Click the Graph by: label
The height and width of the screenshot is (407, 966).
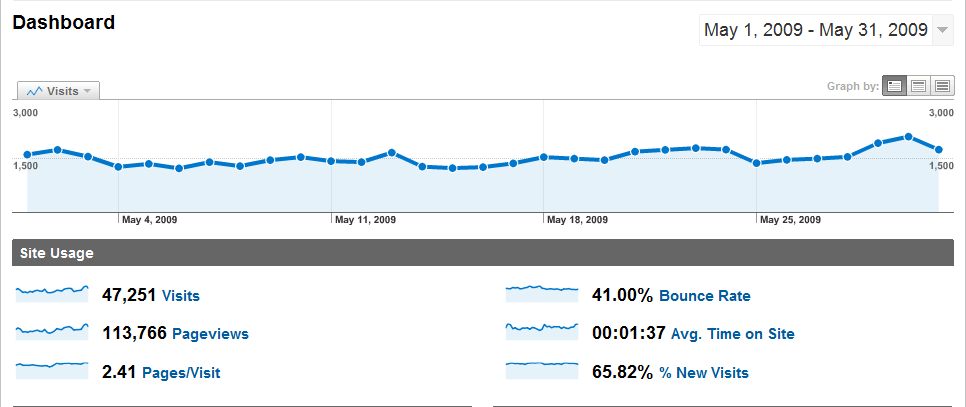coord(853,86)
